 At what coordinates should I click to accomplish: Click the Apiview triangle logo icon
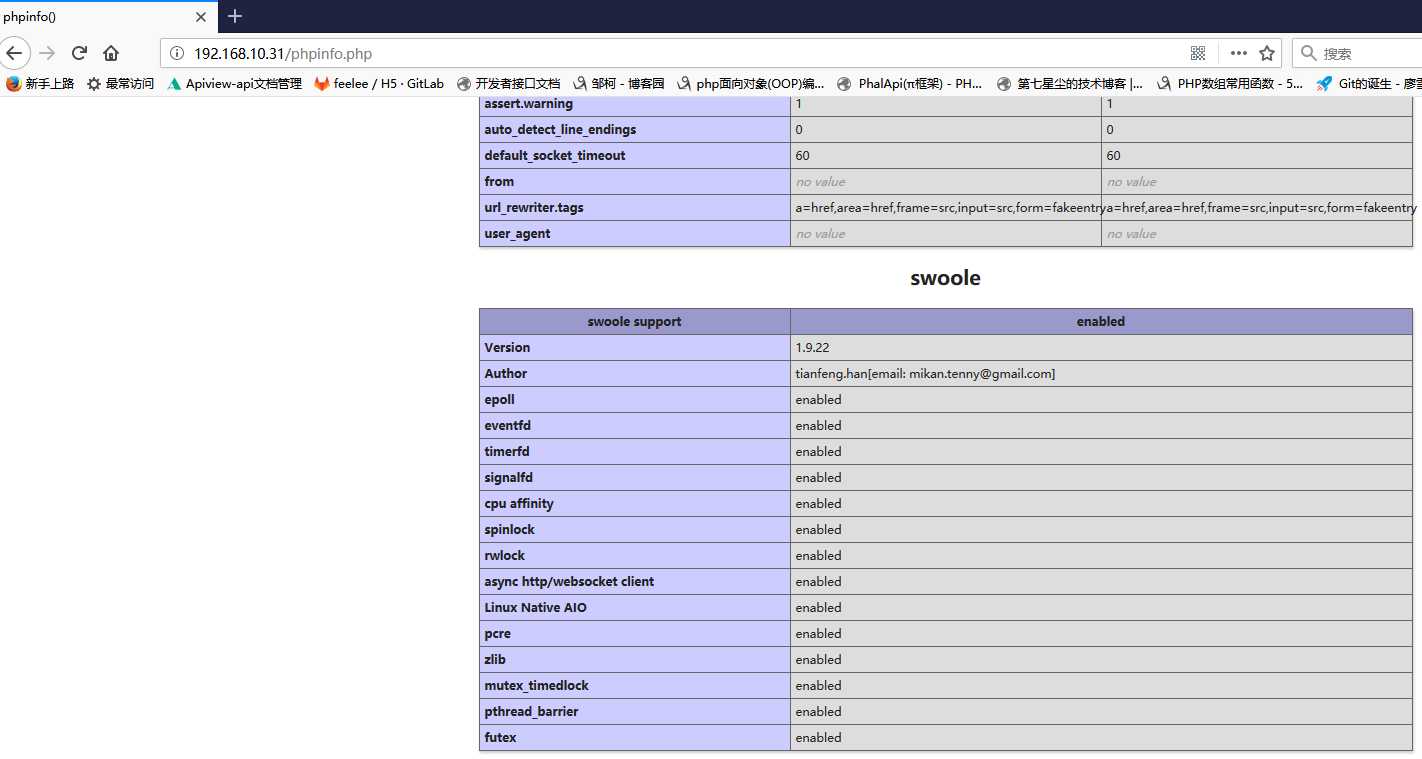coord(174,84)
